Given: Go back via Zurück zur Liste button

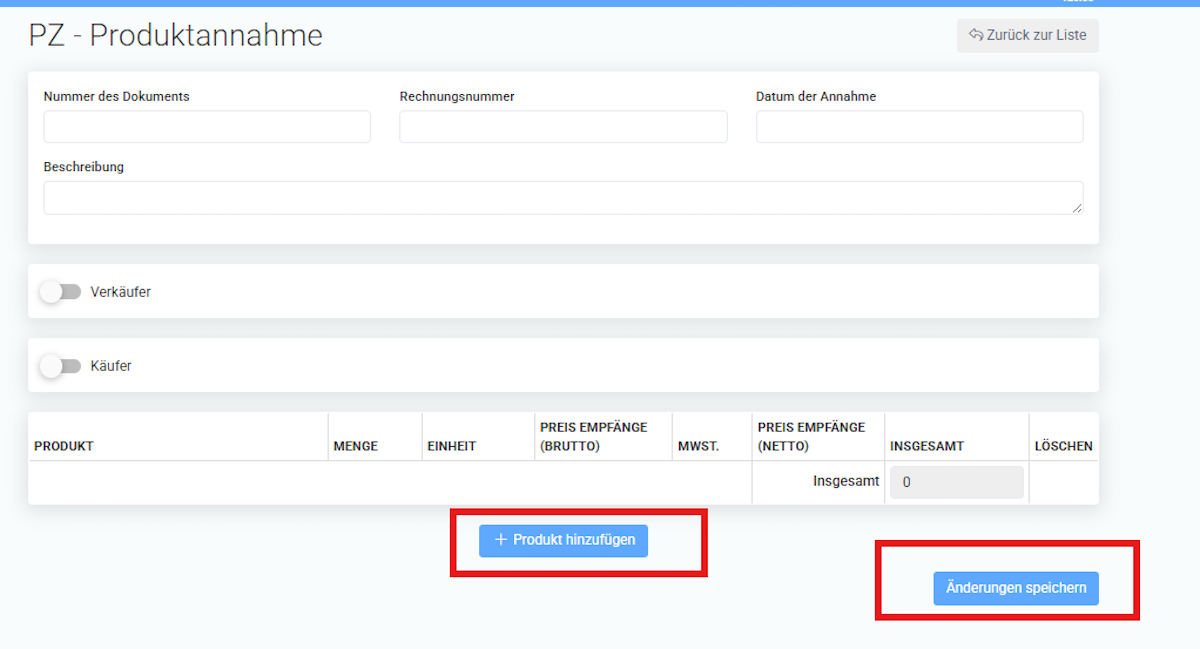Looking at the screenshot, I should (1028, 35).
